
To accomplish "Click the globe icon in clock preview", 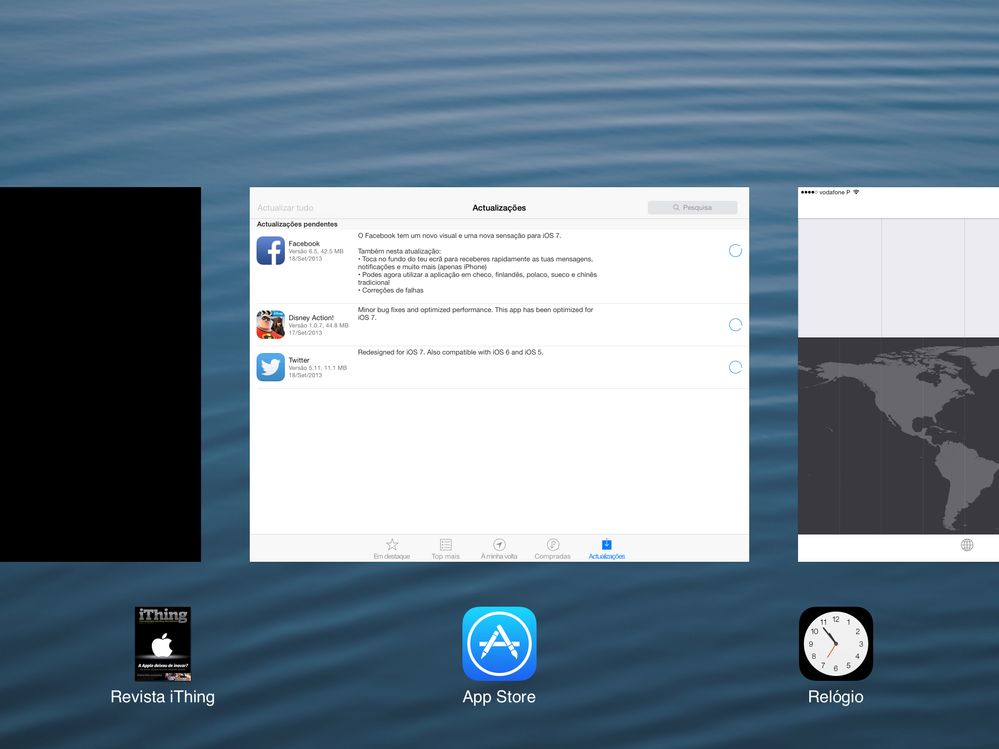I will 966,545.
